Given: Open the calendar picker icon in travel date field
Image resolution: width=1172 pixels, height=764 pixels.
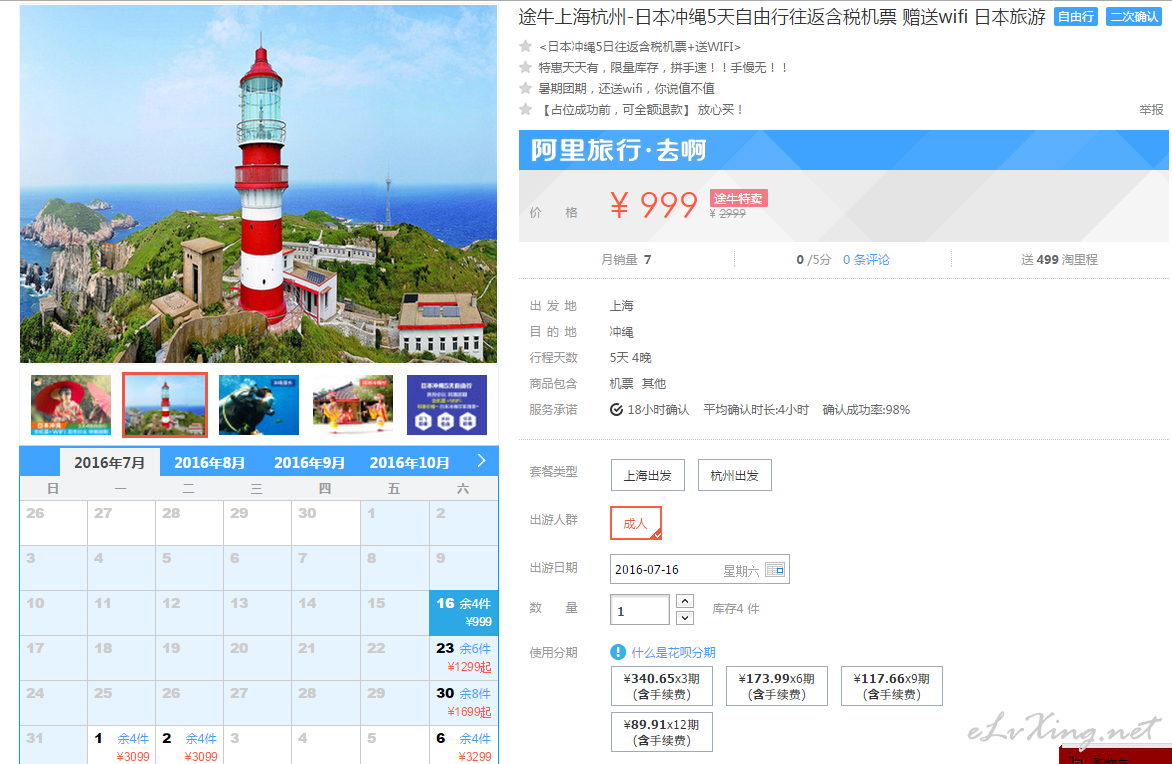Looking at the screenshot, I should 775,570.
